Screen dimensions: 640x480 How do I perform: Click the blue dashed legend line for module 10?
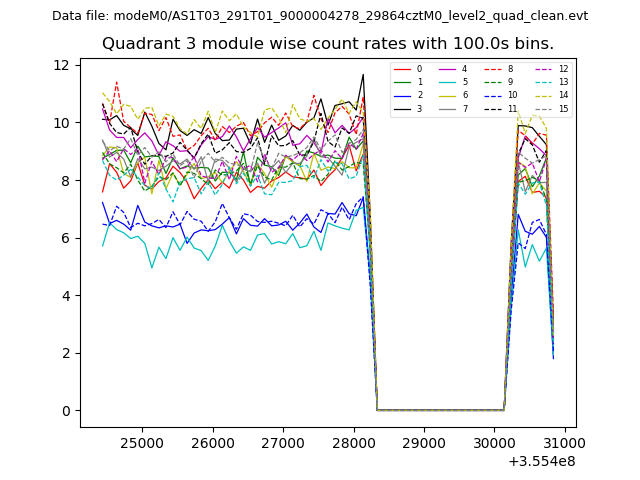494,95
